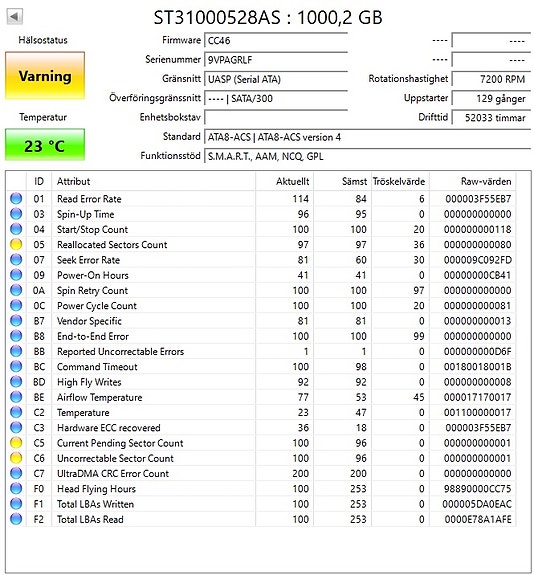Image resolution: width=534 pixels, height=575 pixels.
Task: Click the blue status dot for Start/Stop Count
Action: [x=16, y=229]
